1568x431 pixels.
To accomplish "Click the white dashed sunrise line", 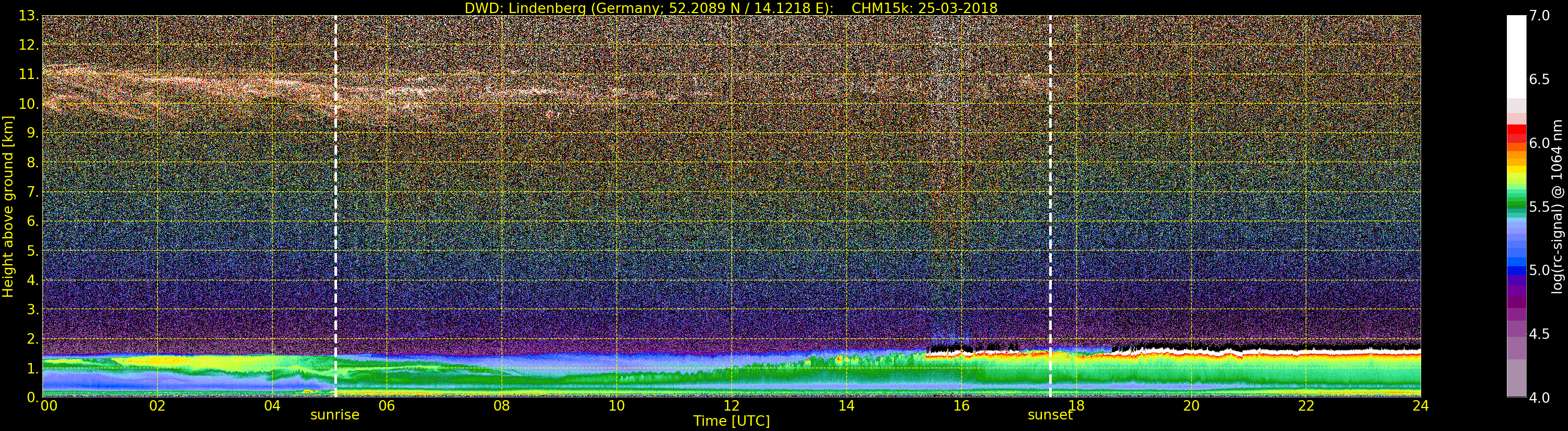I will [x=335, y=206].
